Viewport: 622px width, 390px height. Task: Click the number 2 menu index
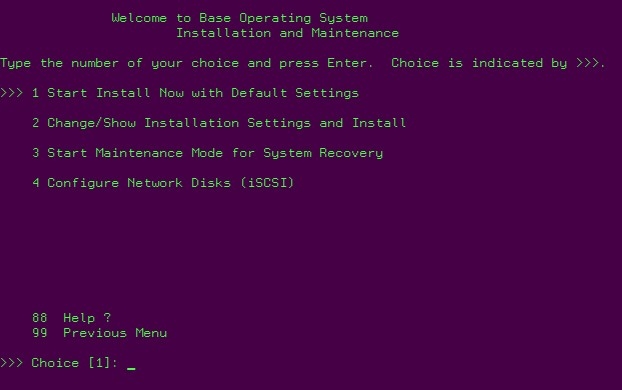(36, 123)
